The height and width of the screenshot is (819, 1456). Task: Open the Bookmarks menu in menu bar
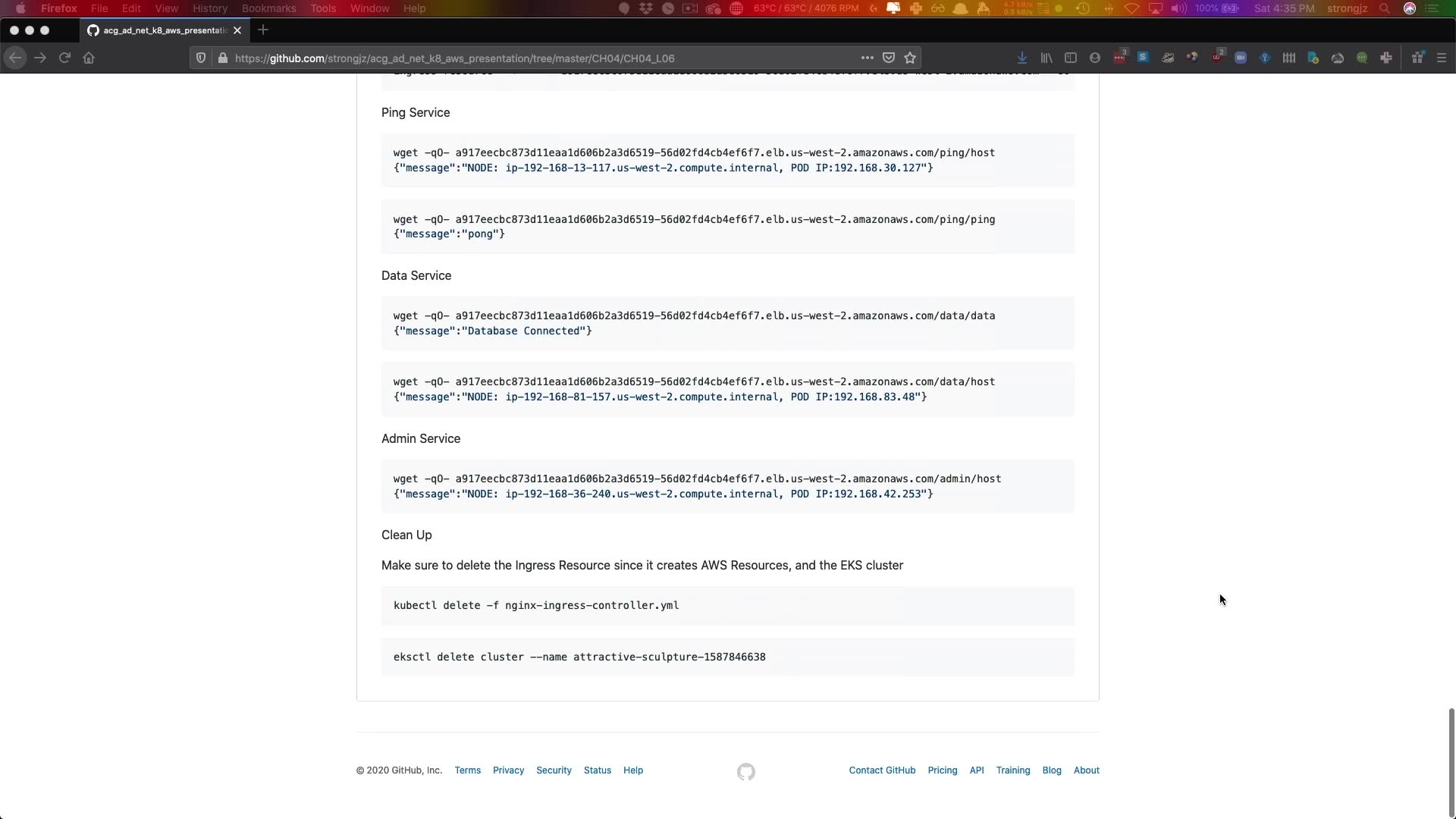[x=268, y=8]
